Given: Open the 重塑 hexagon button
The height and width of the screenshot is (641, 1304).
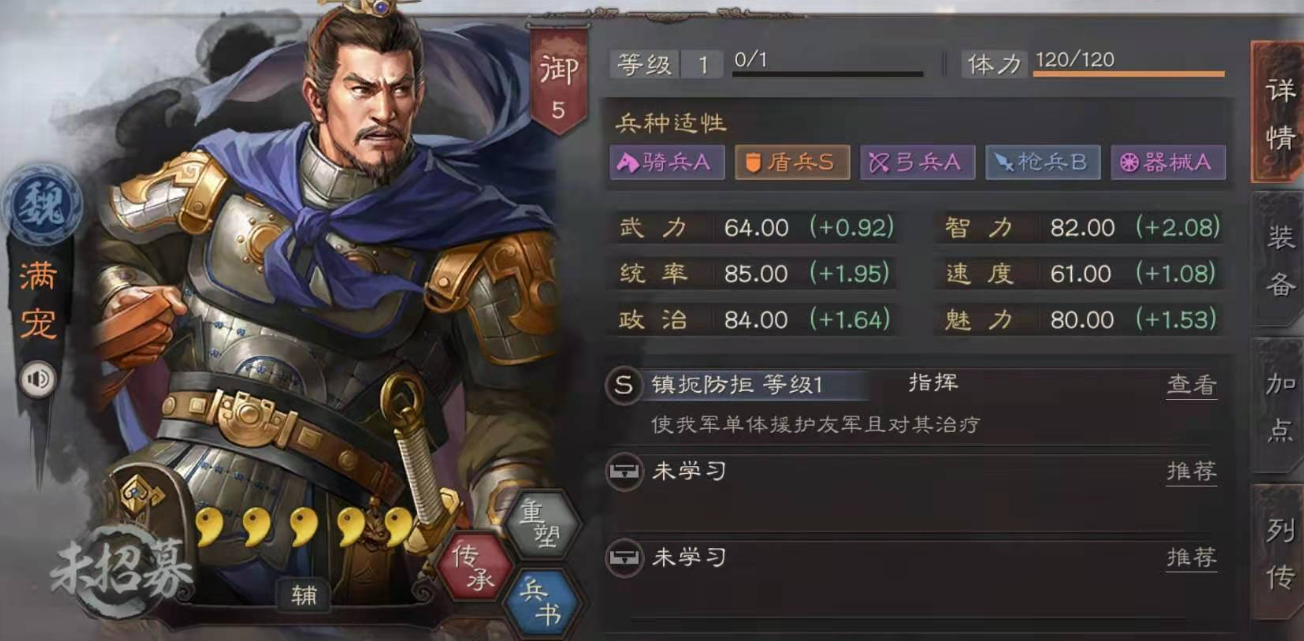Looking at the screenshot, I should (542, 523).
